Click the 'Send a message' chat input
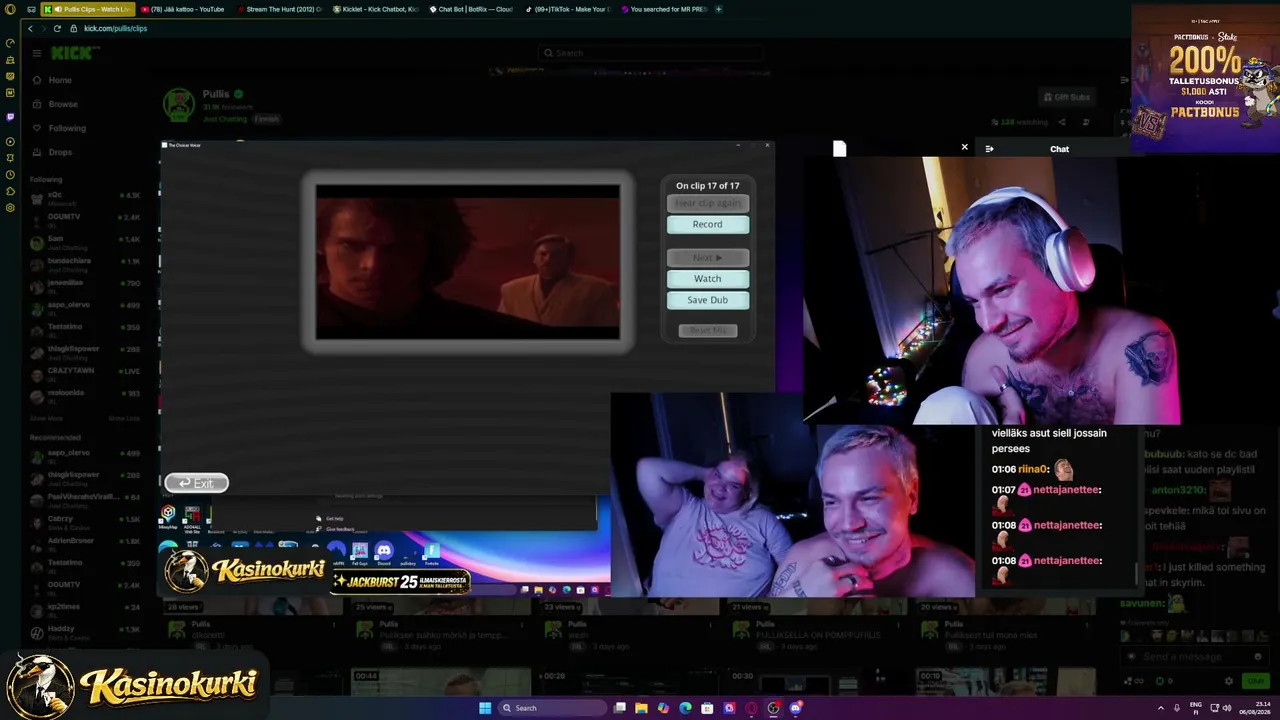The height and width of the screenshot is (720, 1280). click(1195, 657)
